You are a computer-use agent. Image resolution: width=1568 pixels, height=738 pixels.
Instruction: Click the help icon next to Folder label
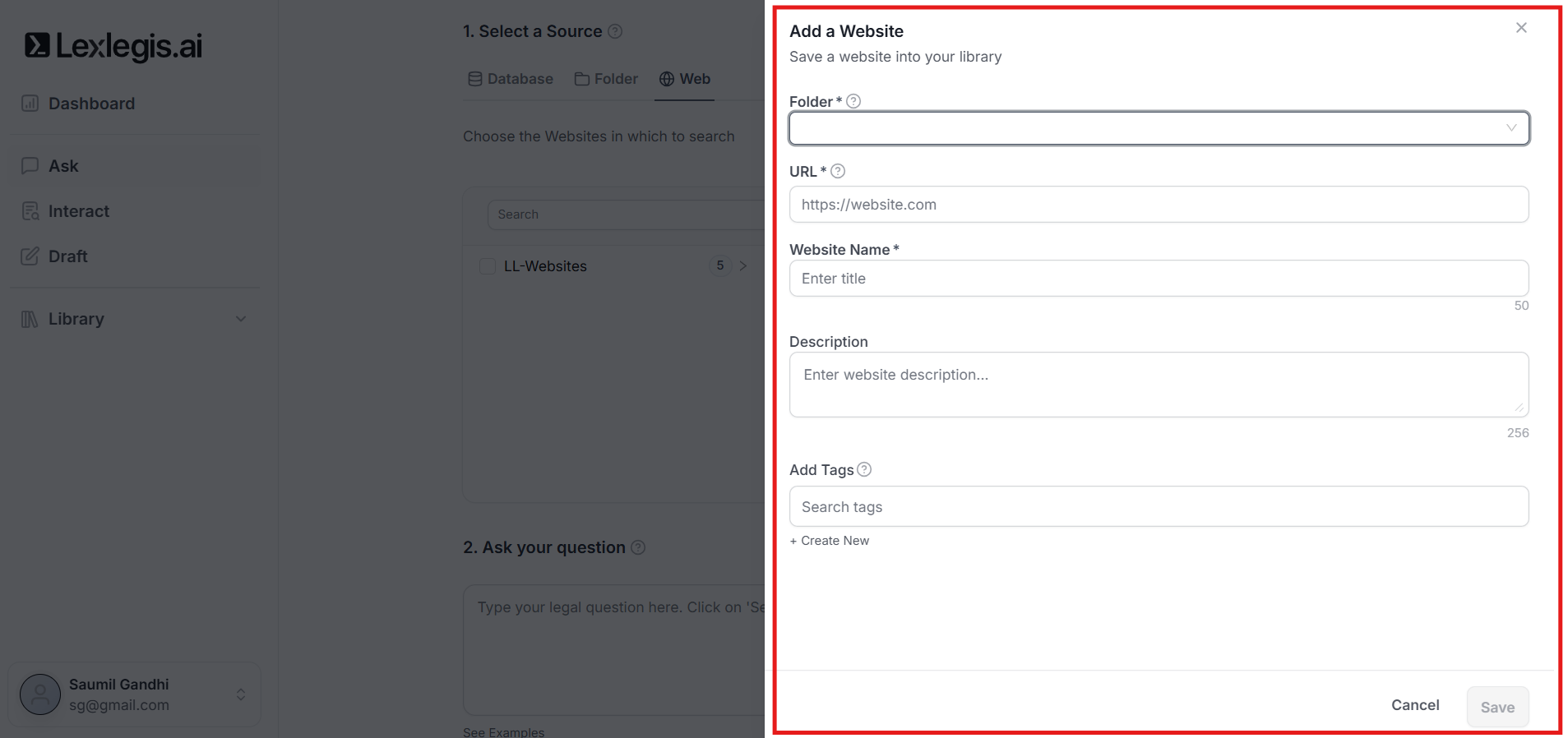853,101
